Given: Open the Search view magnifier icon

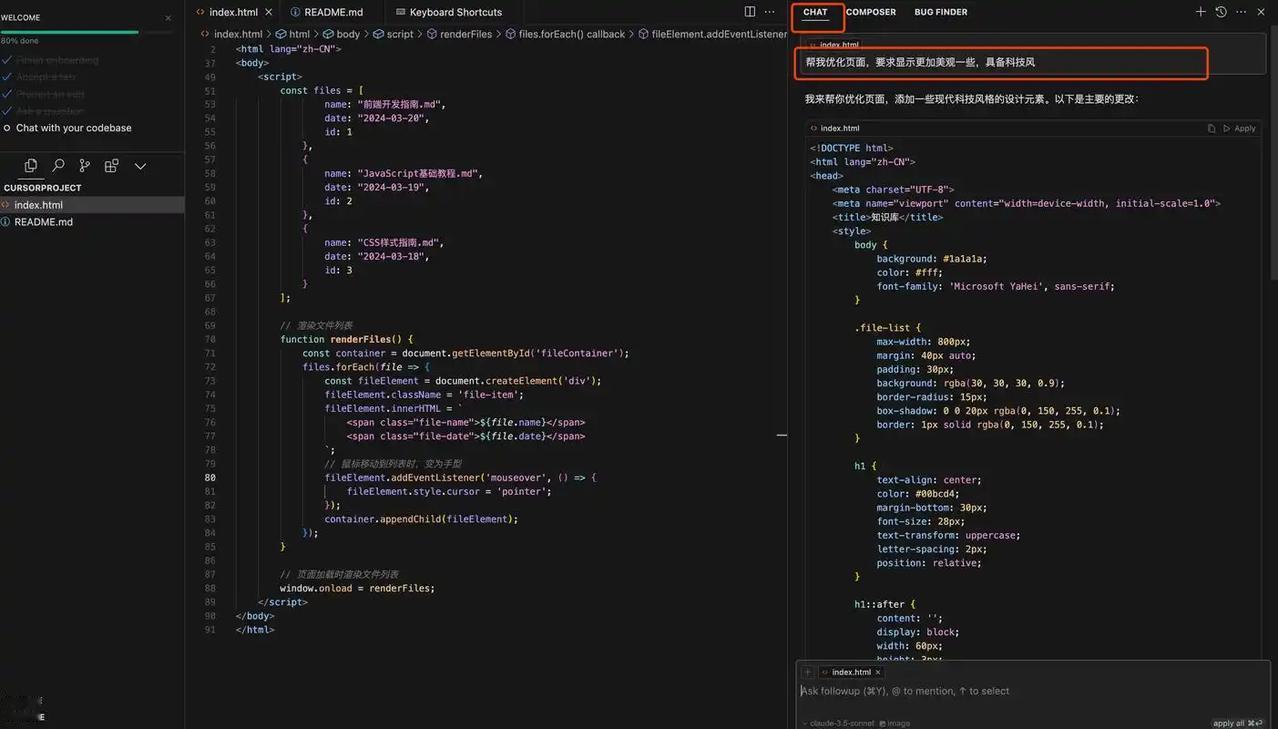Looking at the screenshot, I should click(58, 166).
